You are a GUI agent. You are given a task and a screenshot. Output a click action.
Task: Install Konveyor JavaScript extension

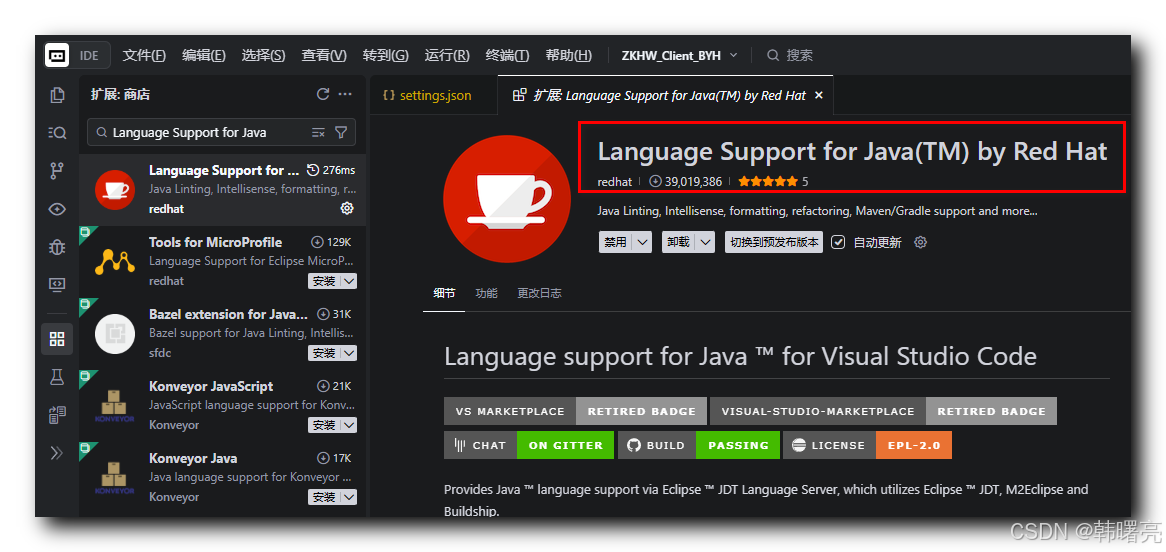click(x=324, y=425)
